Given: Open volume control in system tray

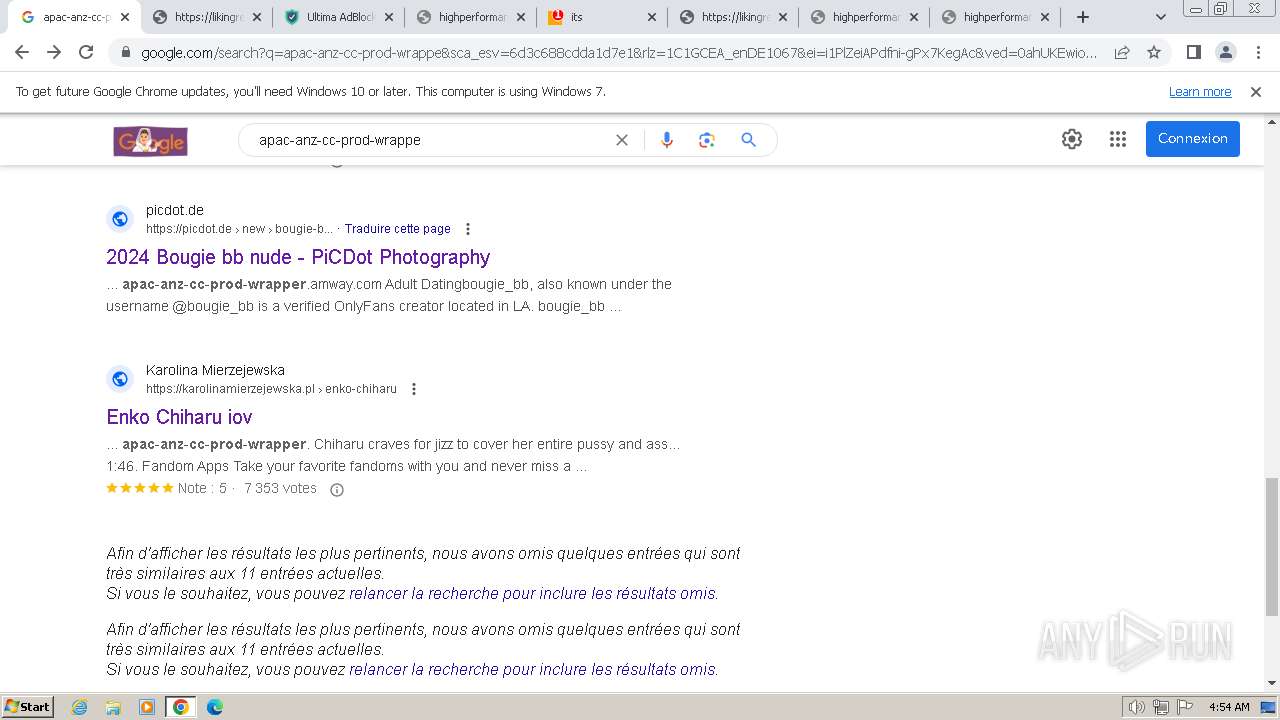Looking at the screenshot, I should [x=1138, y=707].
